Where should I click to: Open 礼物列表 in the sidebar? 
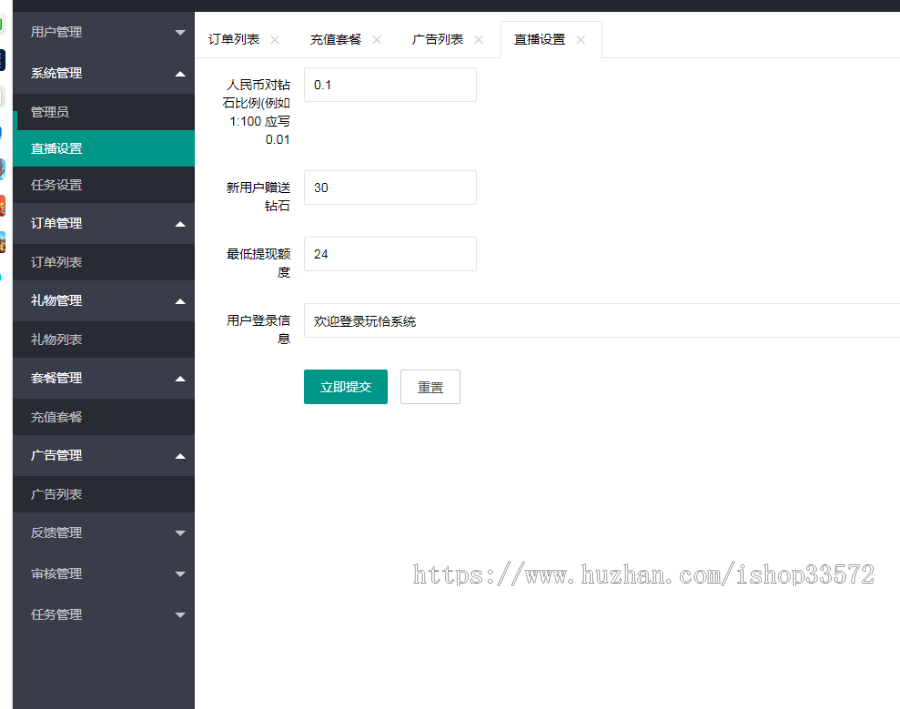click(x=104, y=340)
